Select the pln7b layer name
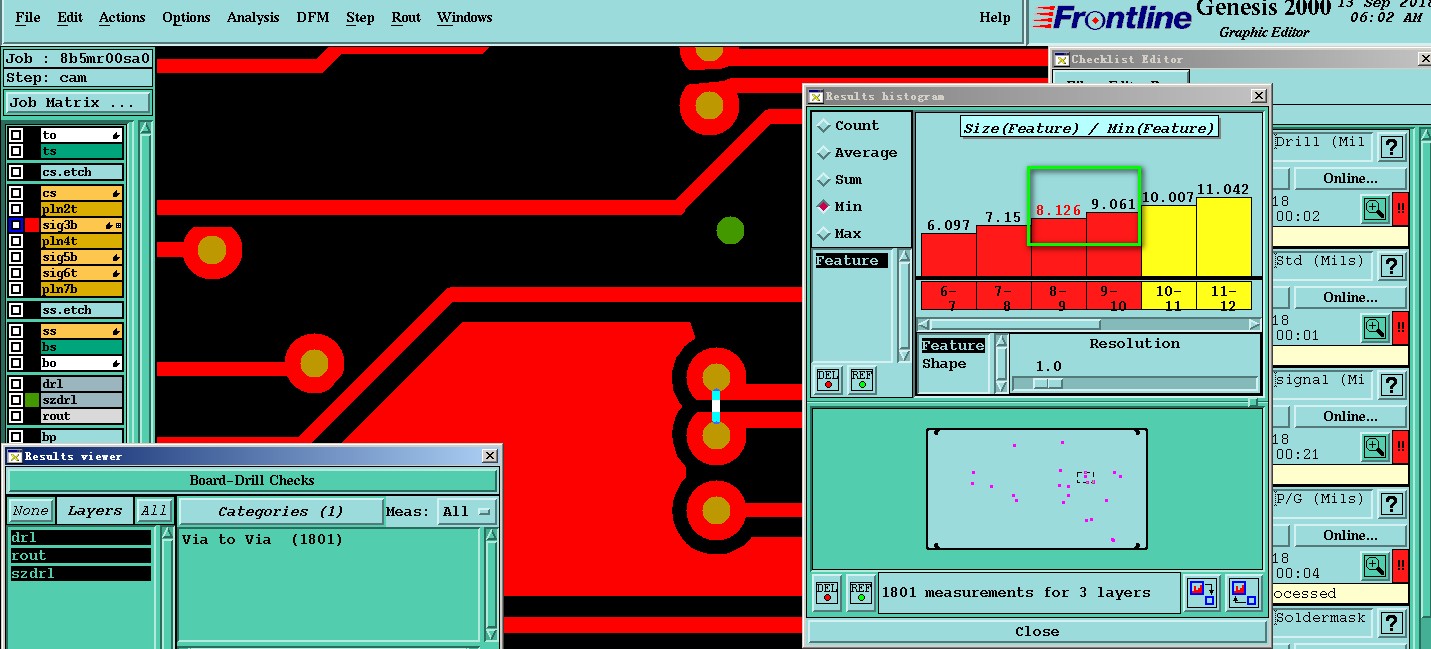 click(80, 289)
